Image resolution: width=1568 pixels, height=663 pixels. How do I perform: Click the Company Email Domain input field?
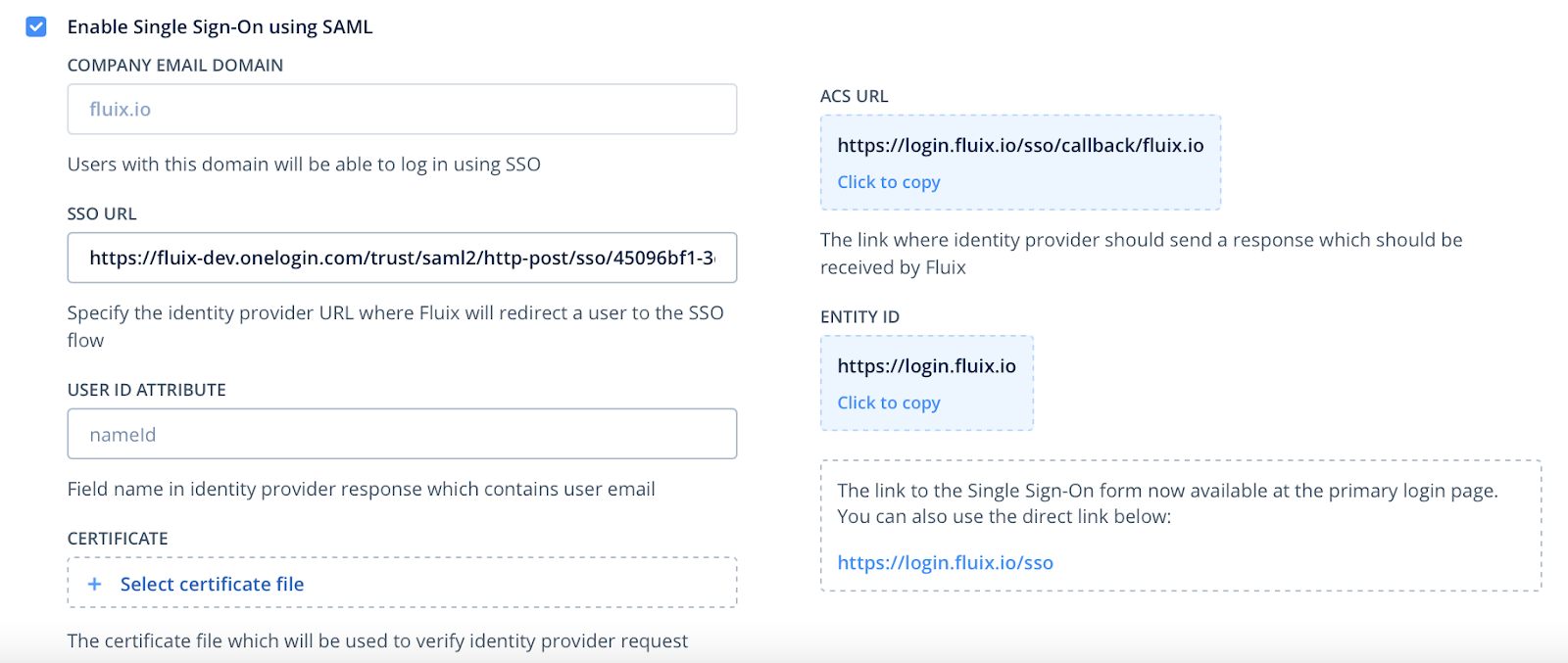coord(402,109)
